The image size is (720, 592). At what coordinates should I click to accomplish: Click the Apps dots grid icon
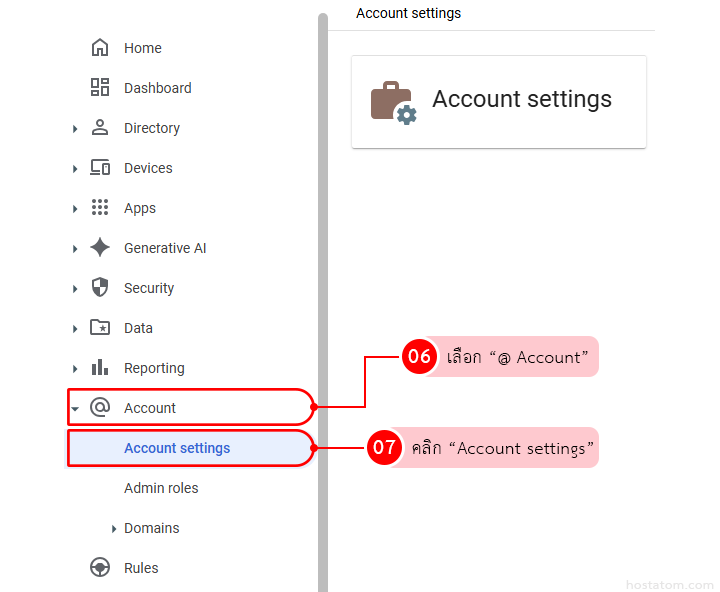[x=100, y=208]
